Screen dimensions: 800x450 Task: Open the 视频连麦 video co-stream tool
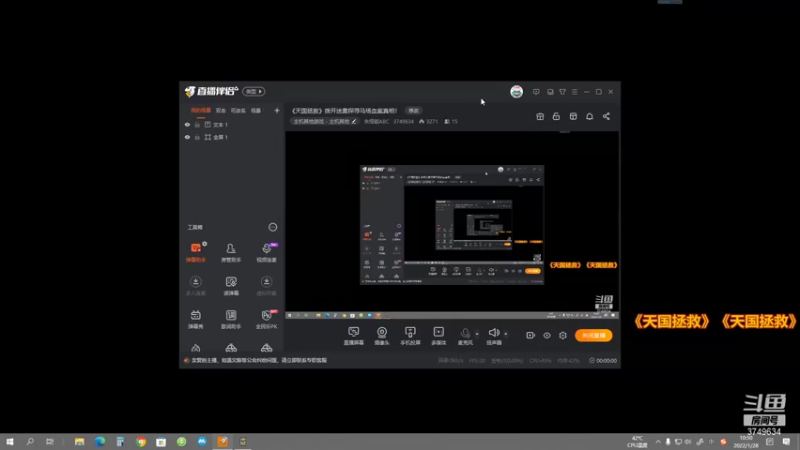coord(266,253)
